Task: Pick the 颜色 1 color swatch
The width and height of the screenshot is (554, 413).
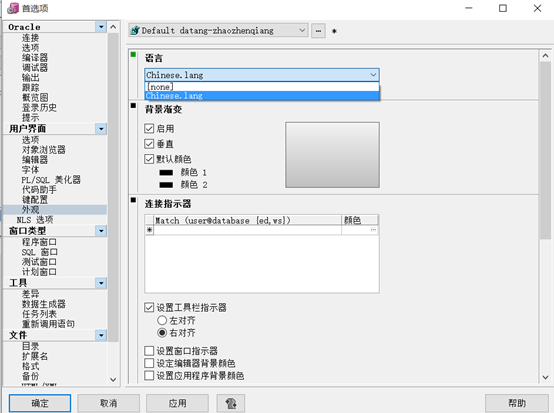Action: click(x=166, y=173)
